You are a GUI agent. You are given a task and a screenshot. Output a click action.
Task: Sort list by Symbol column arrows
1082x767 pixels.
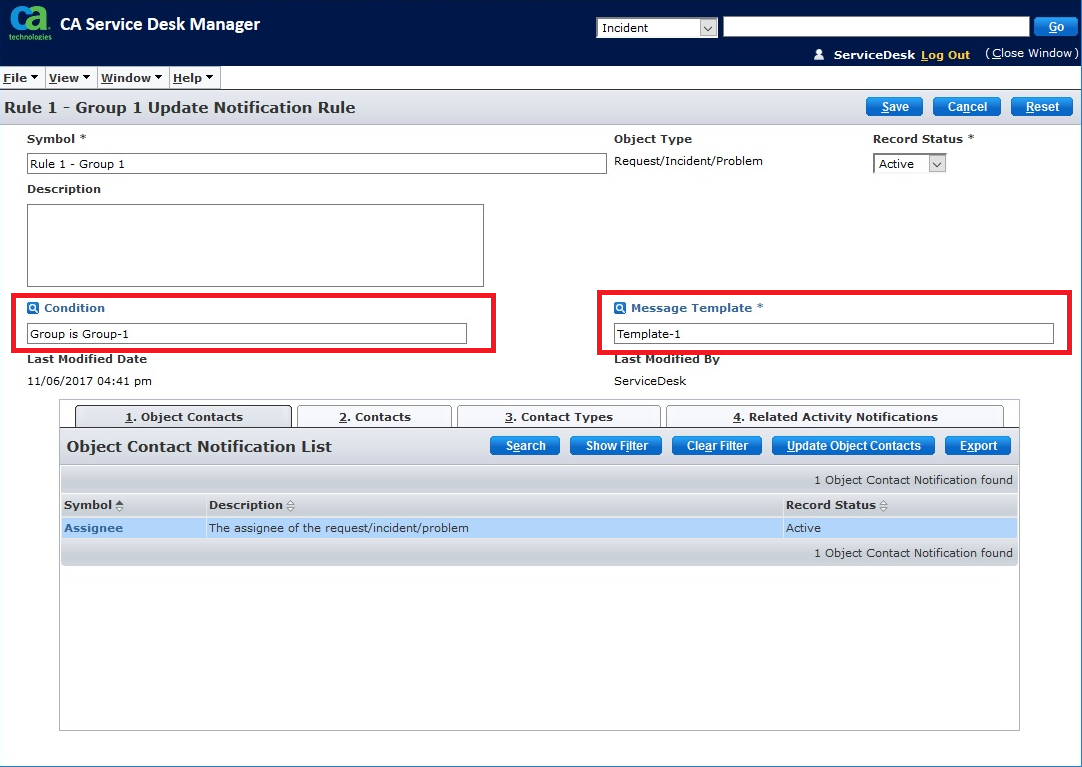(121, 506)
